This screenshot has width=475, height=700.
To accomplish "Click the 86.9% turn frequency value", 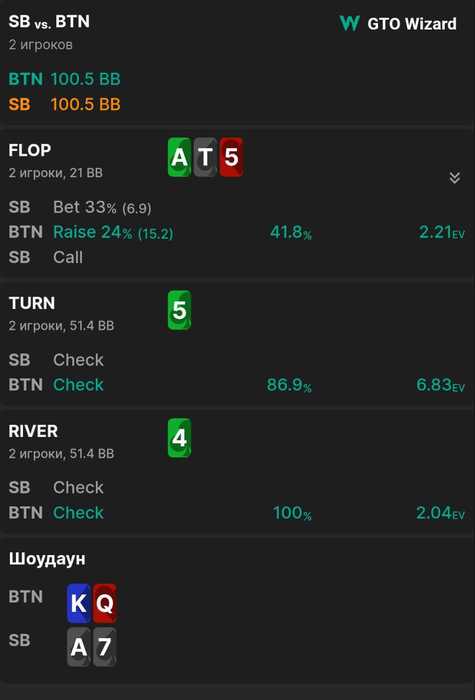I will click(289, 385).
